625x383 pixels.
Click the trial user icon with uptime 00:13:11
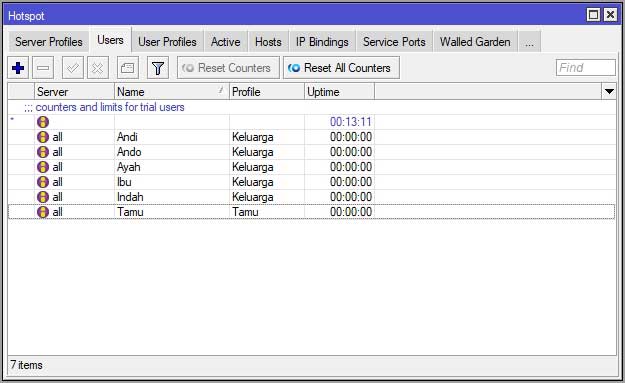click(x=43, y=122)
